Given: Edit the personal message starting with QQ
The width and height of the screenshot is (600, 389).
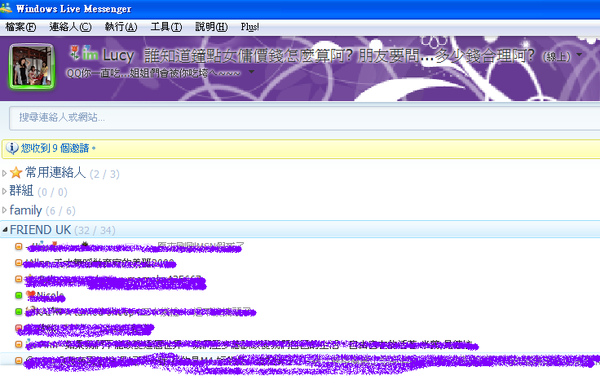Looking at the screenshot, I should pyautogui.click(x=153, y=73).
